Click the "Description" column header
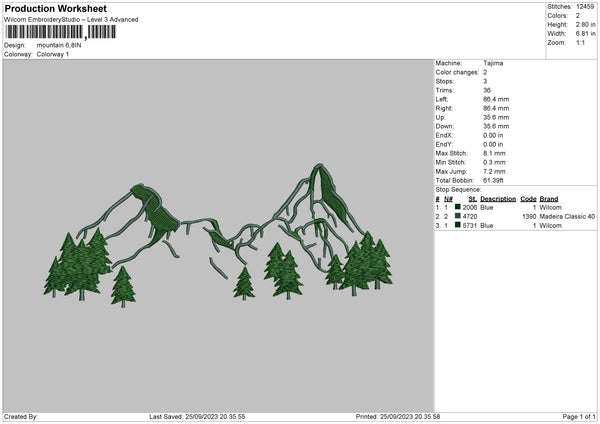Image resolution: width=600 pixels, height=424 pixels. point(498,199)
